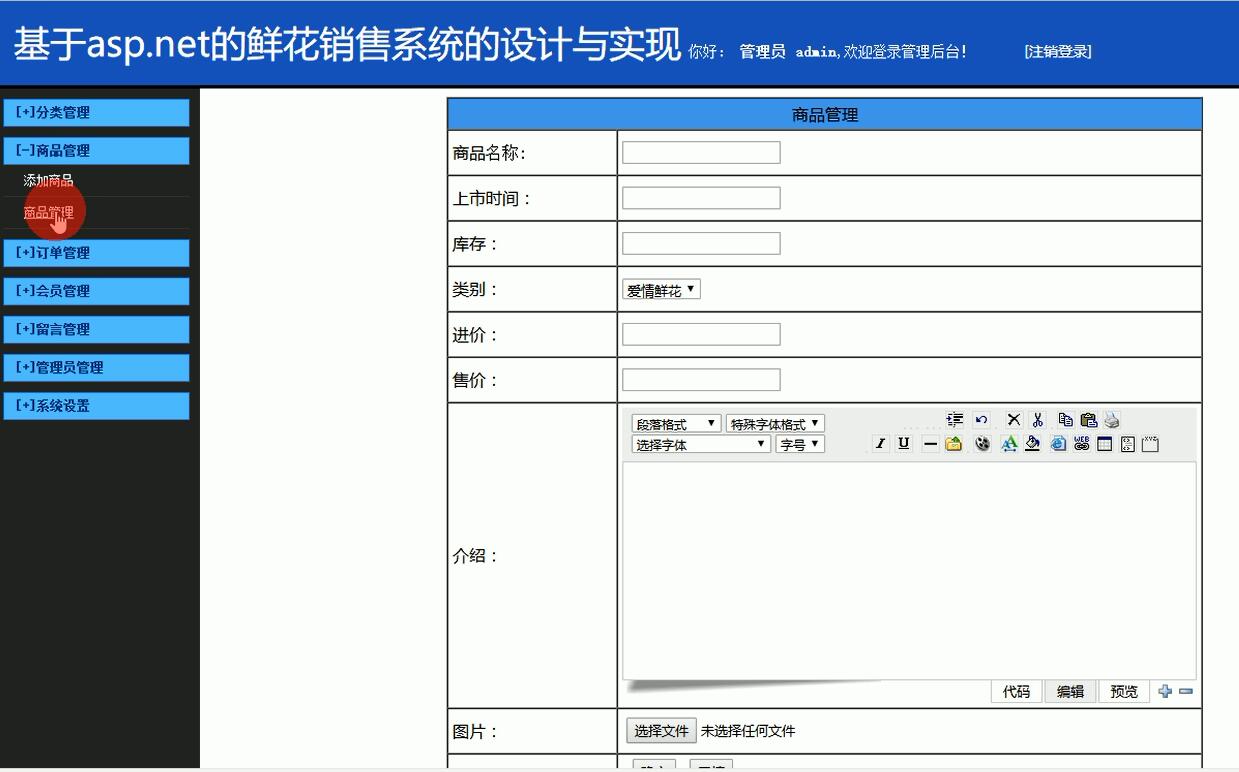Click inside the 介绍 rich text area
Image resolution: width=1239 pixels, height=772 pixels.
[909, 570]
